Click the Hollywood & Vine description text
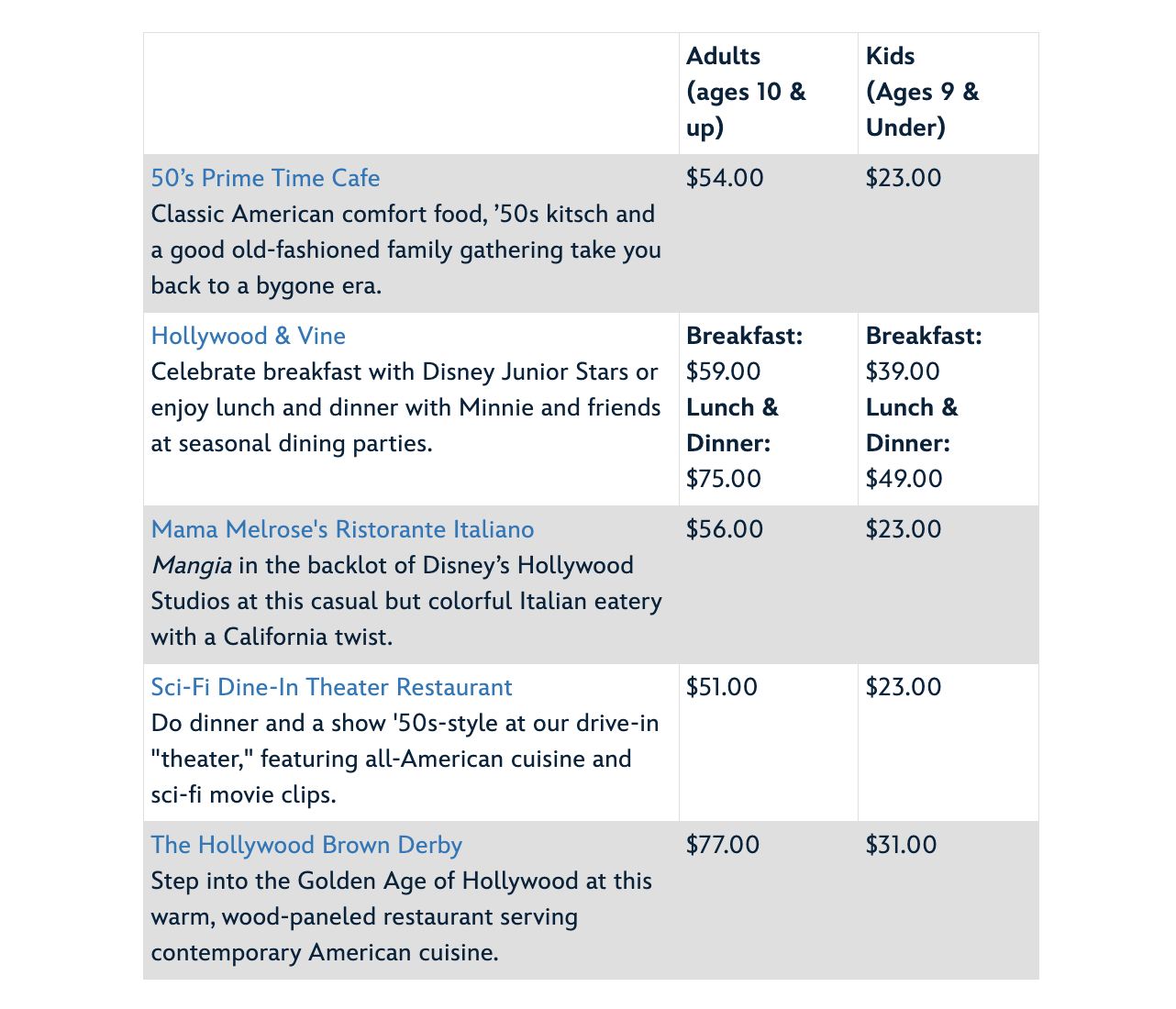The height and width of the screenshot is (1009, 1176). click(x=405, y=407)
